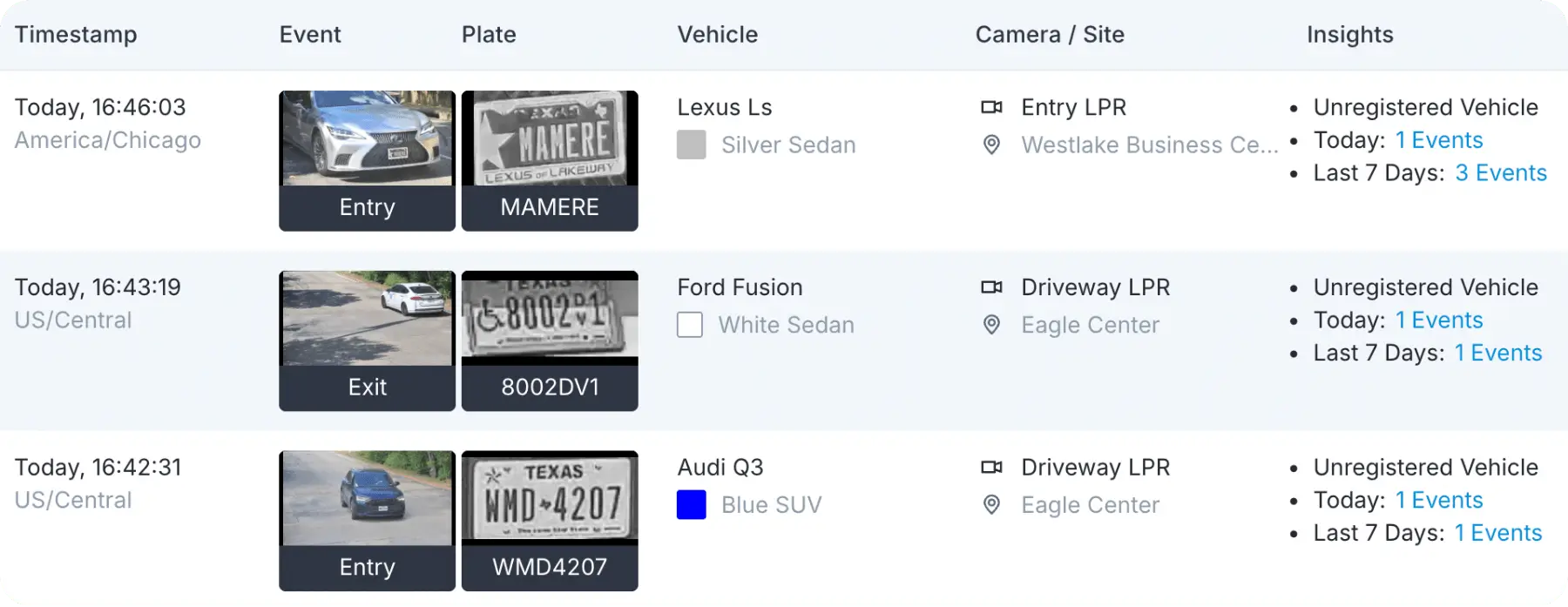Open Today 1 Events link for Lexus
This screenshot has height=607, width=1568.
click(1439, 140)
